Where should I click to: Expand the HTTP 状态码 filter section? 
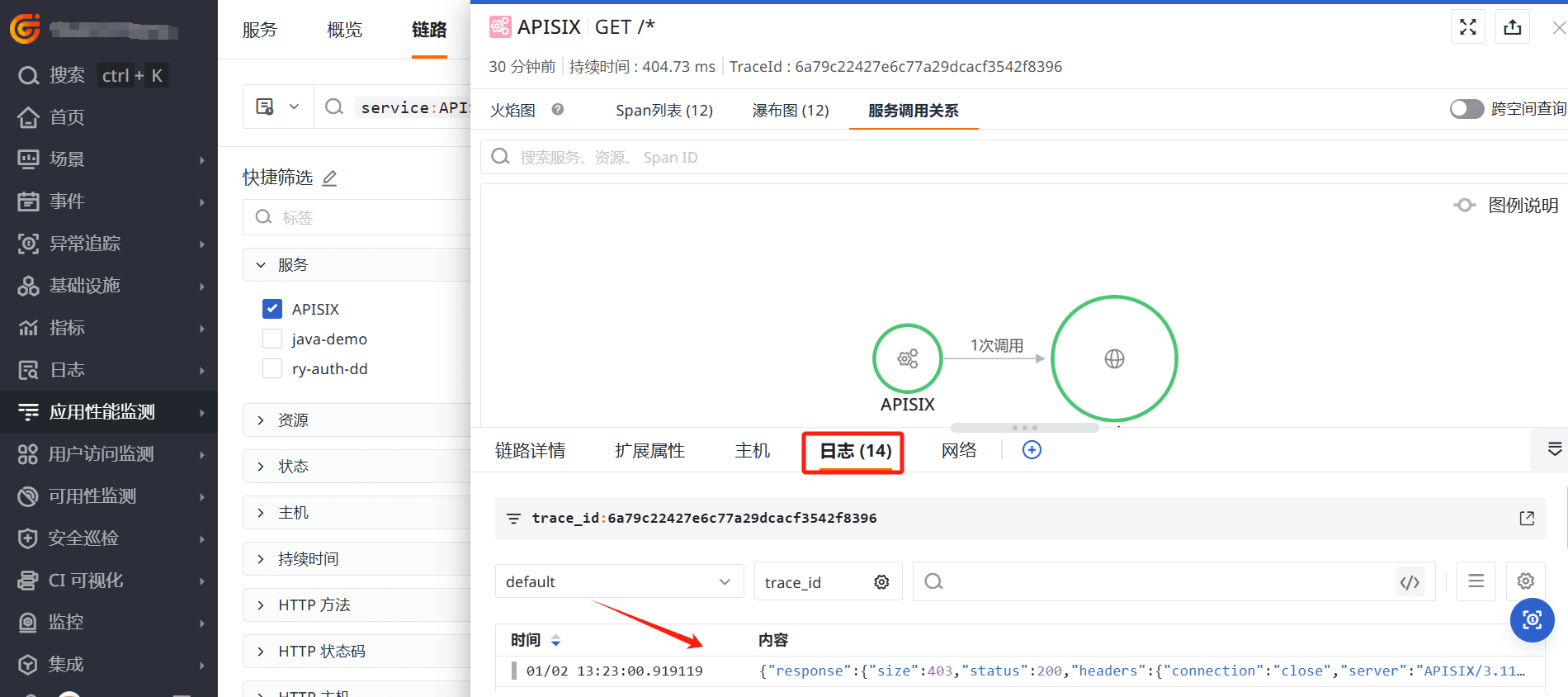[357, 652]
